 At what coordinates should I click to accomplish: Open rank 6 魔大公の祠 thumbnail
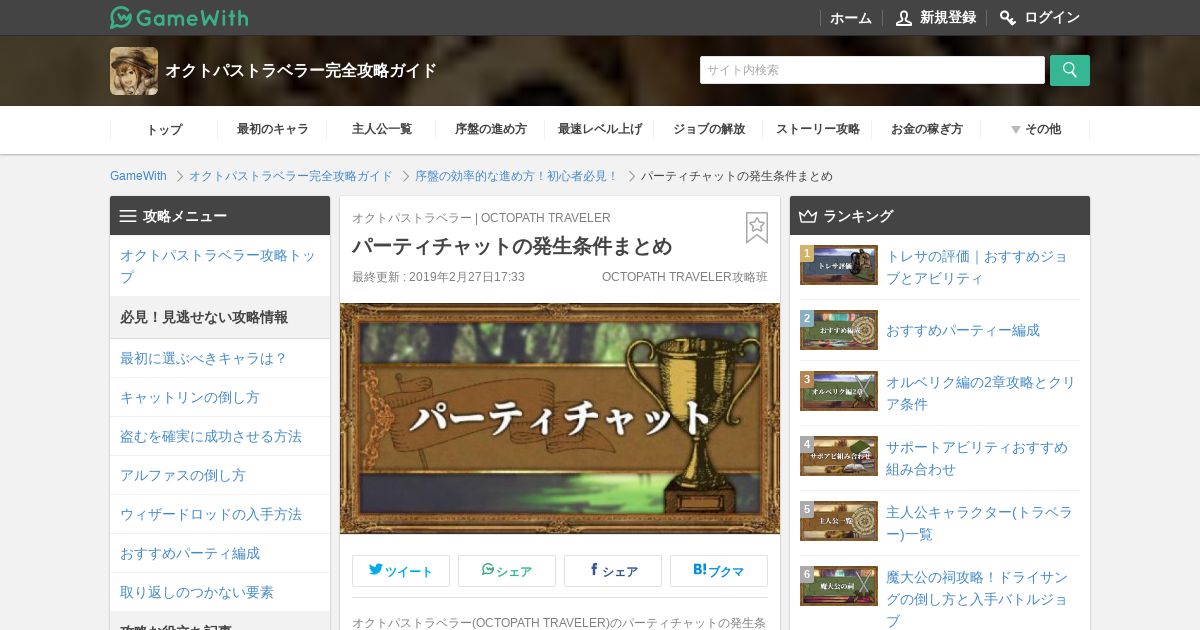(x=839, y=586)
